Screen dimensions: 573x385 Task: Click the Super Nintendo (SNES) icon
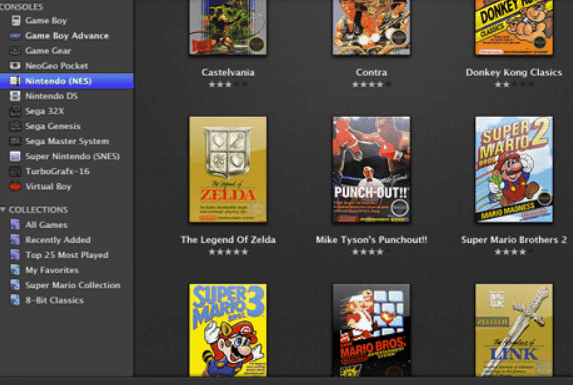click(x=15, y=156)
